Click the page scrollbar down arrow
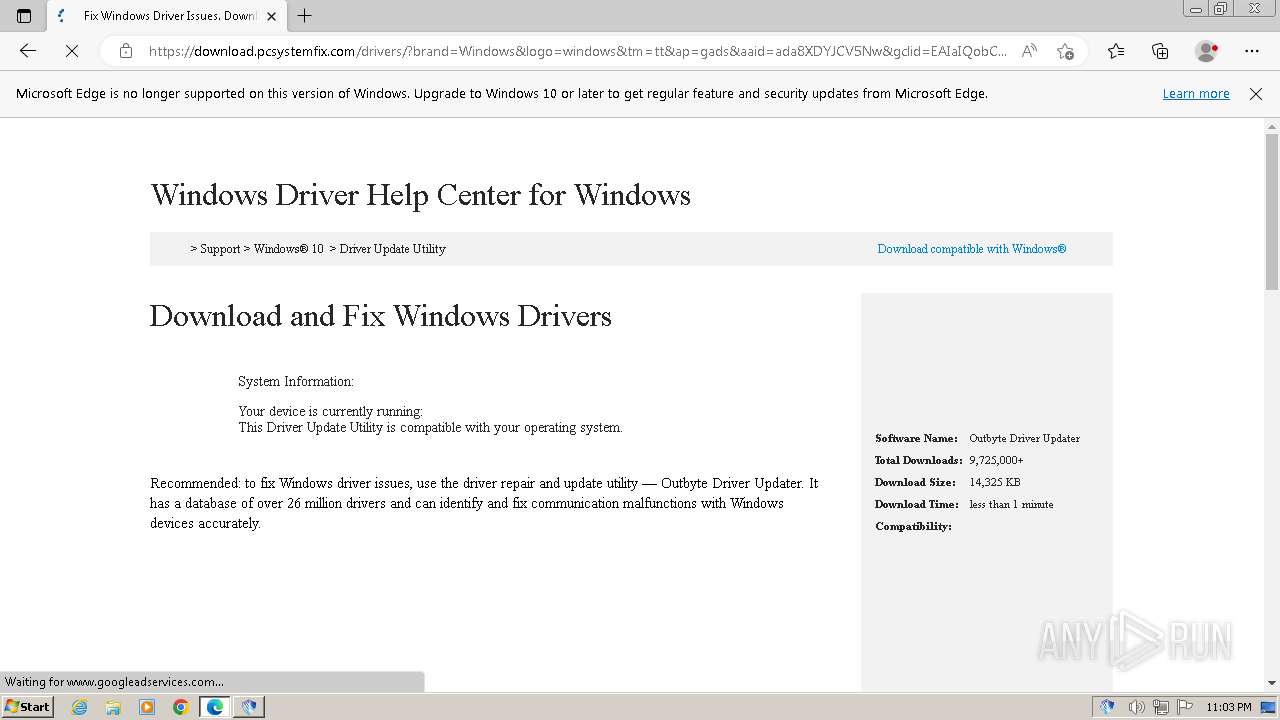The height and width of the screenshot is (720, 1280). tap(1272, 683)
